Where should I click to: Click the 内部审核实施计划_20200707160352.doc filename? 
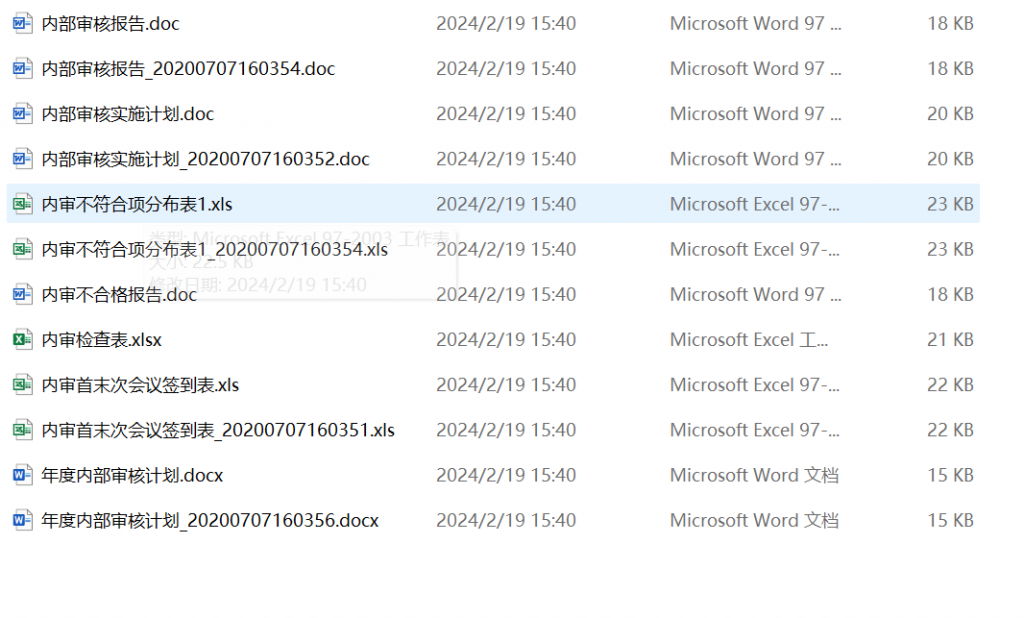205,158
